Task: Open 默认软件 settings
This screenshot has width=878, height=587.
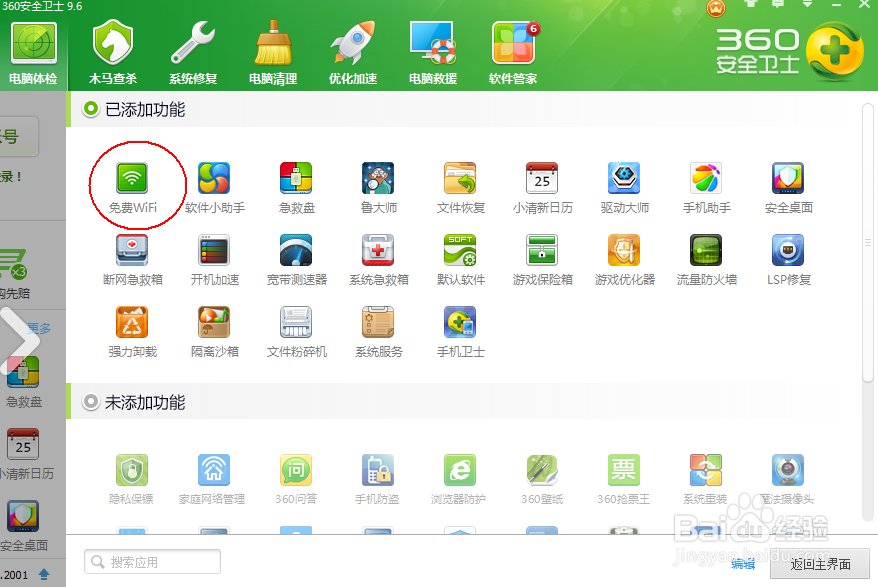Action: pyautogui.click(x=460, y=260)
